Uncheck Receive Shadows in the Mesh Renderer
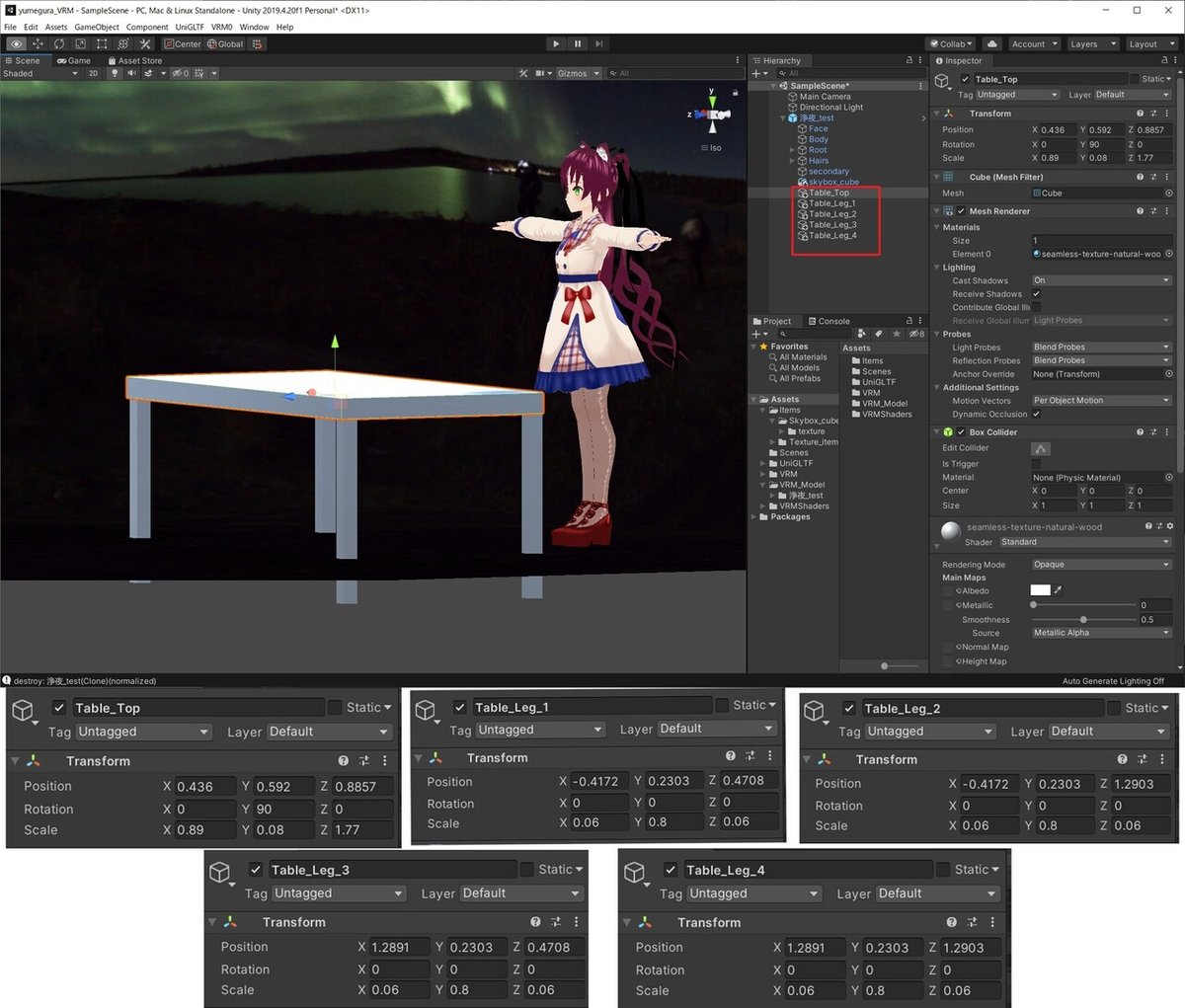1185x1008 pixels. [x=1036, y=293]
